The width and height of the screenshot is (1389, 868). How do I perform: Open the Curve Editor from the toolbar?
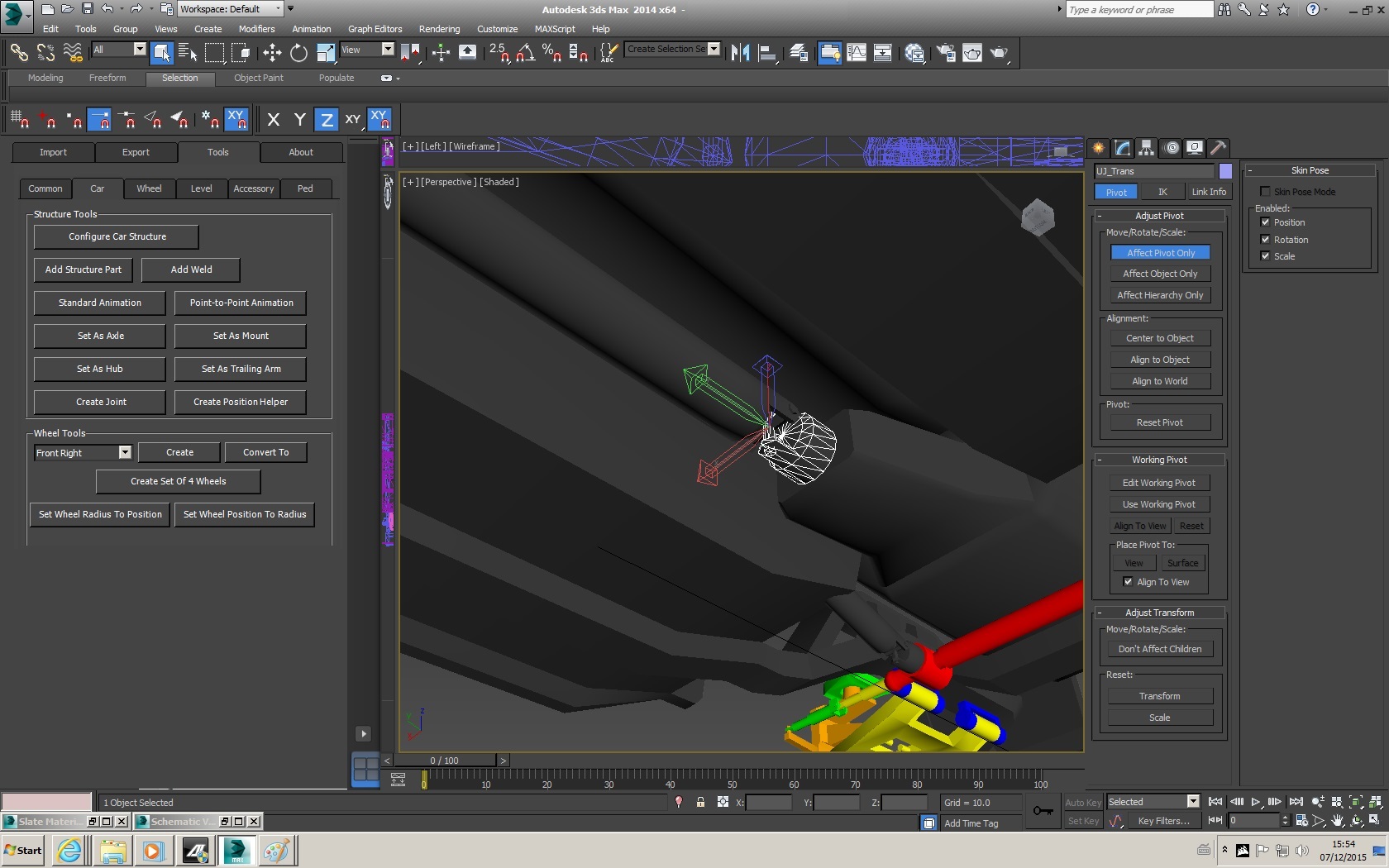[857, 53]
